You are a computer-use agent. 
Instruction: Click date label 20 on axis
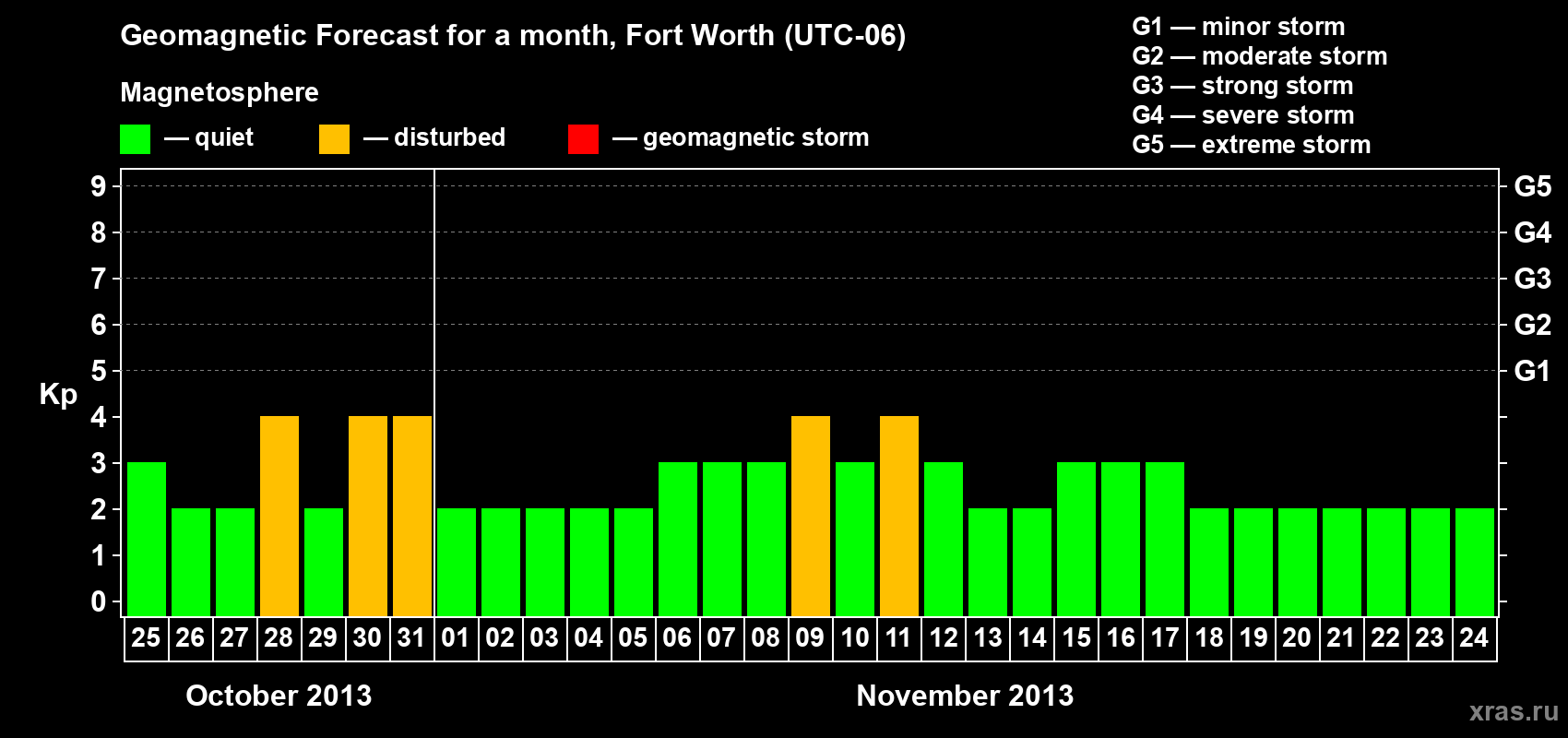click(x=1297, y=638)
